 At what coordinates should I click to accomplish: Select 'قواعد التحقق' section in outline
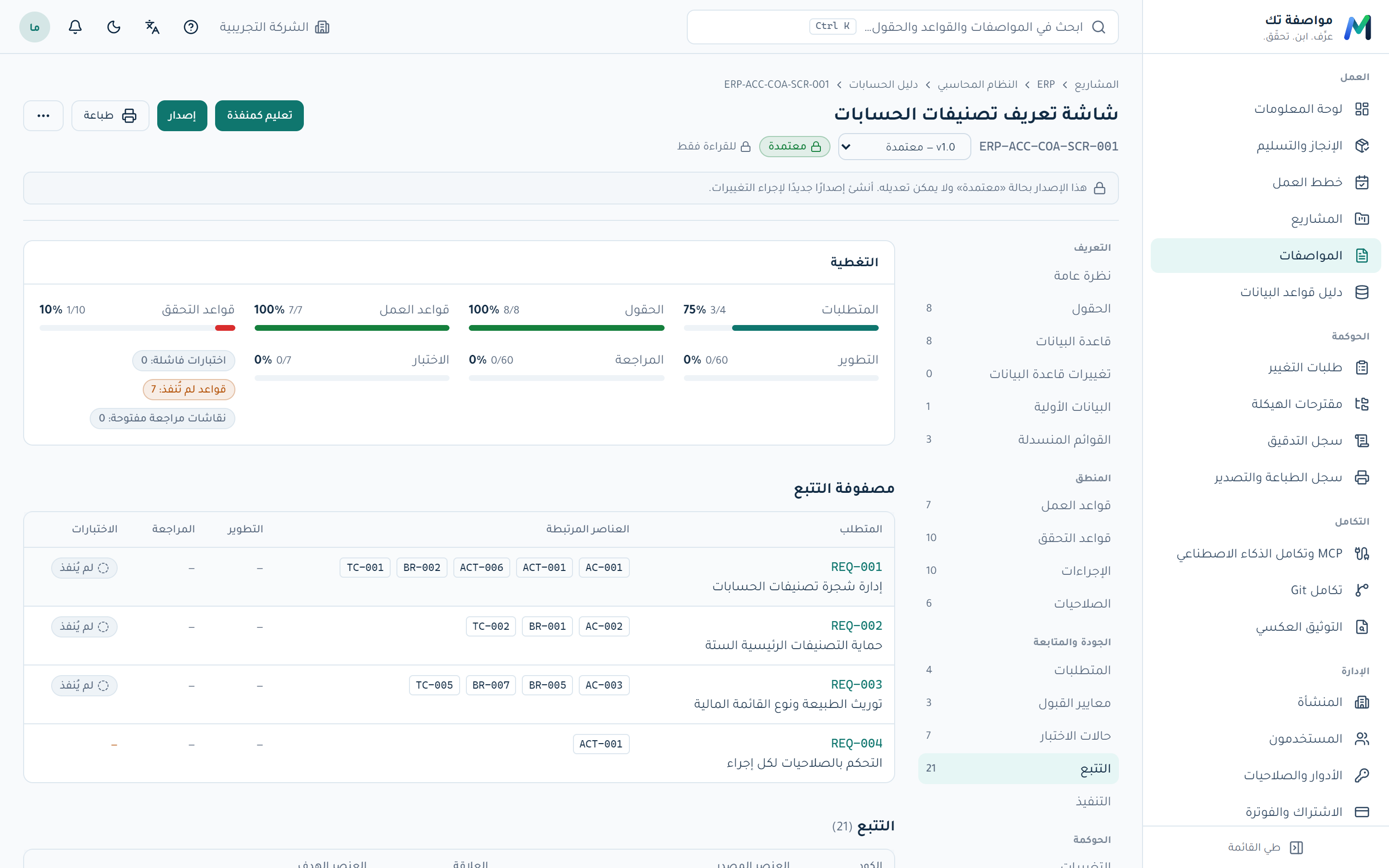[1018, 538]
